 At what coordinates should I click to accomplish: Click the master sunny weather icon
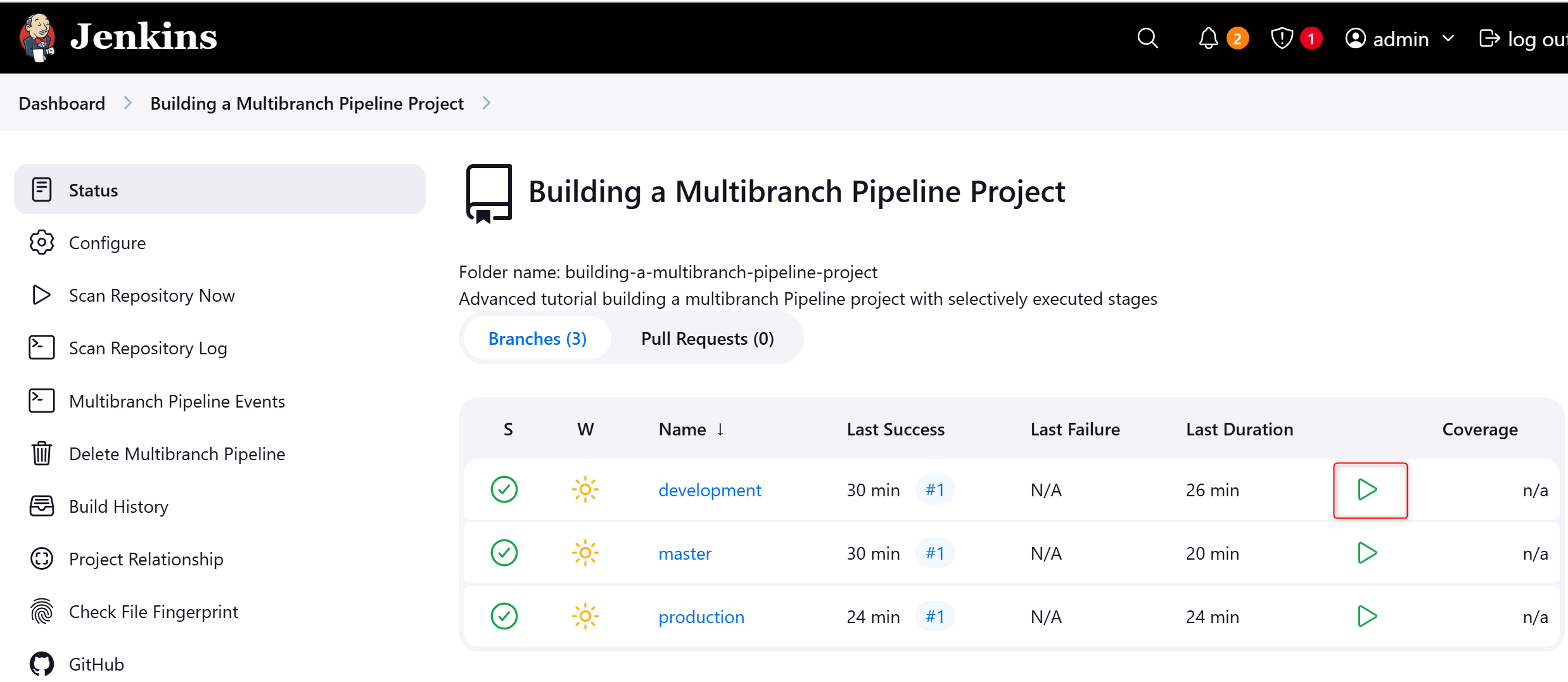click(585, 553)
